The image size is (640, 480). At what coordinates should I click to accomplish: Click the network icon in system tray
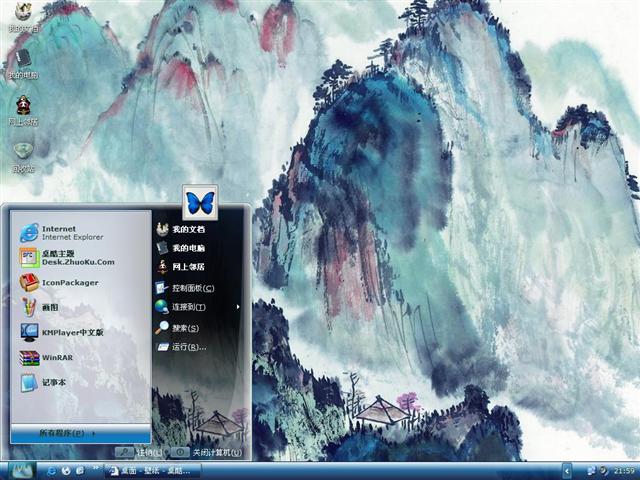(591, 471)
